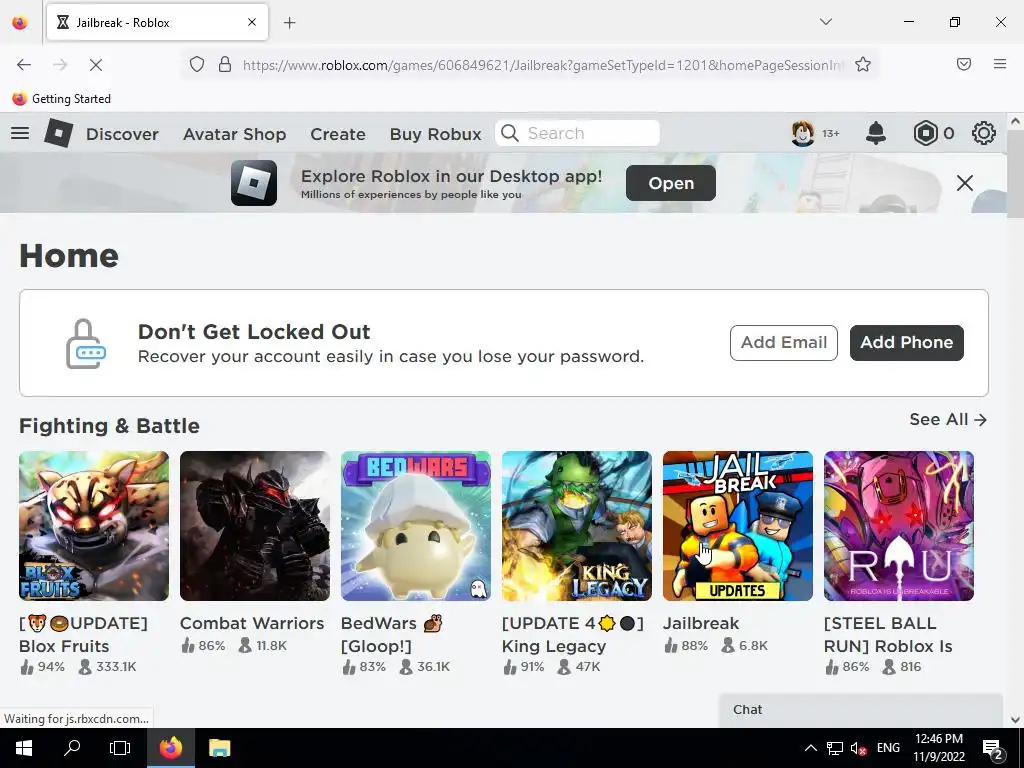See All Fighting & Battle games
The image size is (1024, 768).
[948, 419]
